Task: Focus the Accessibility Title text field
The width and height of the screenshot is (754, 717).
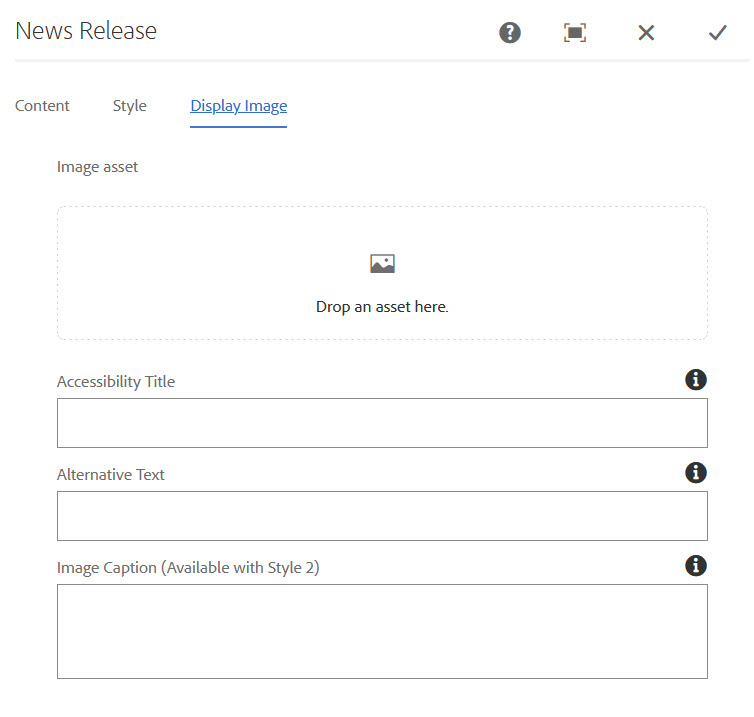Action: pos(382,423)
